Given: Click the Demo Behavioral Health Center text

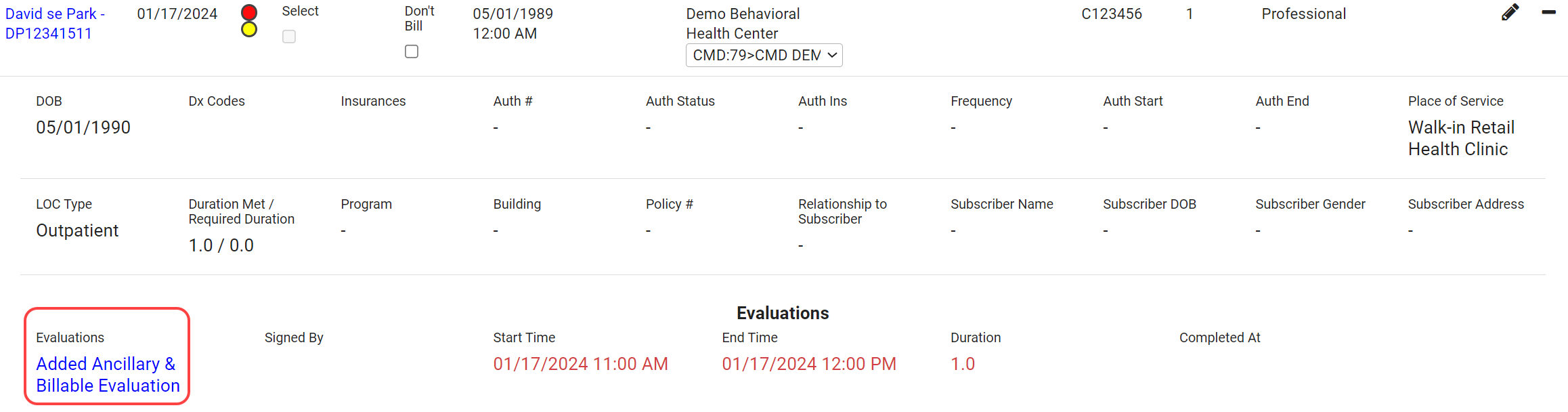Looking at the screenshot, I should (x=743, y=24).
